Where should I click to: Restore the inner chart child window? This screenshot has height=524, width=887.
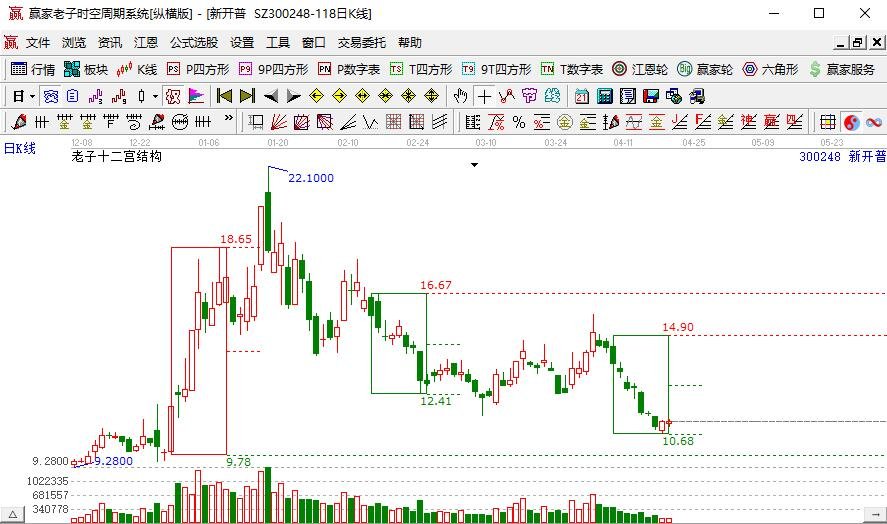[858, 42]
